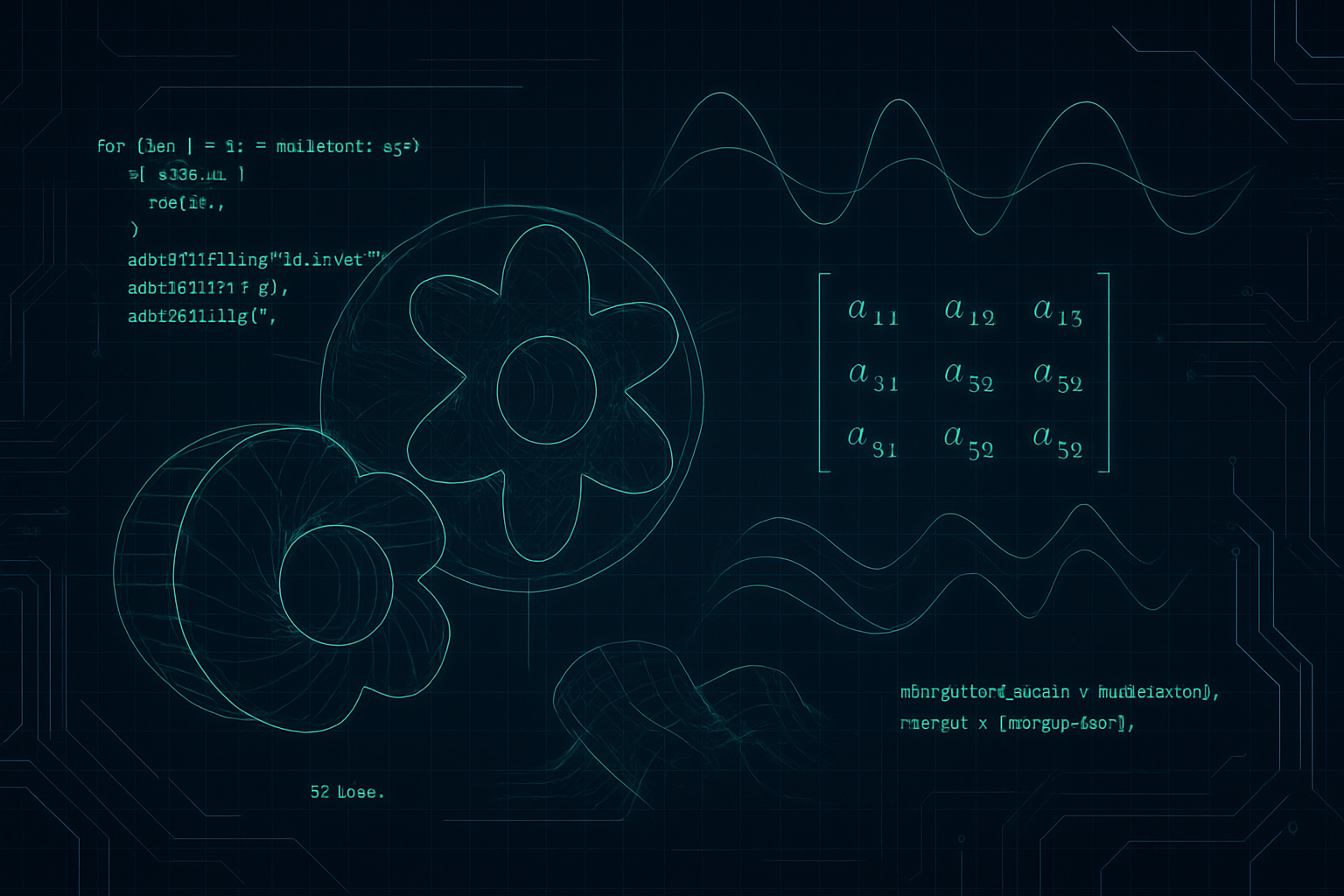Click the "s336" bracketed code line
This screenshot has width=1344, height=896.
[x=187, y=175]
